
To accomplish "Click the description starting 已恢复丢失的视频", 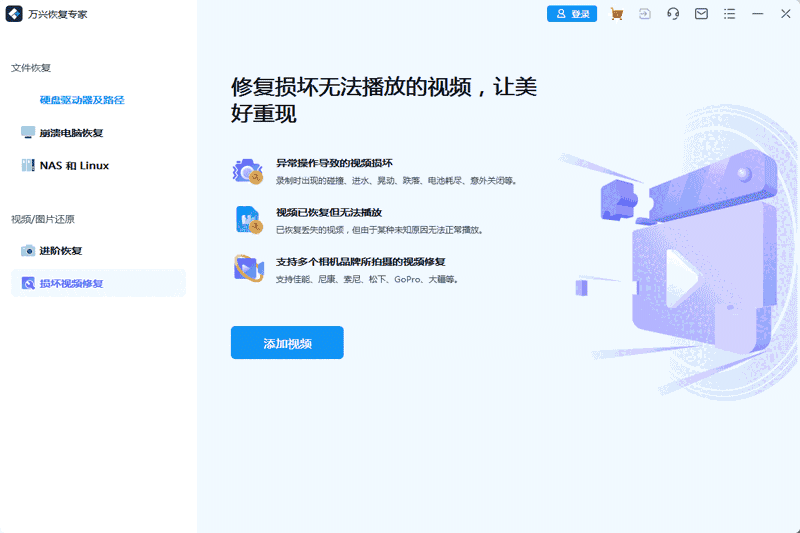I will (x=380, y=230).
